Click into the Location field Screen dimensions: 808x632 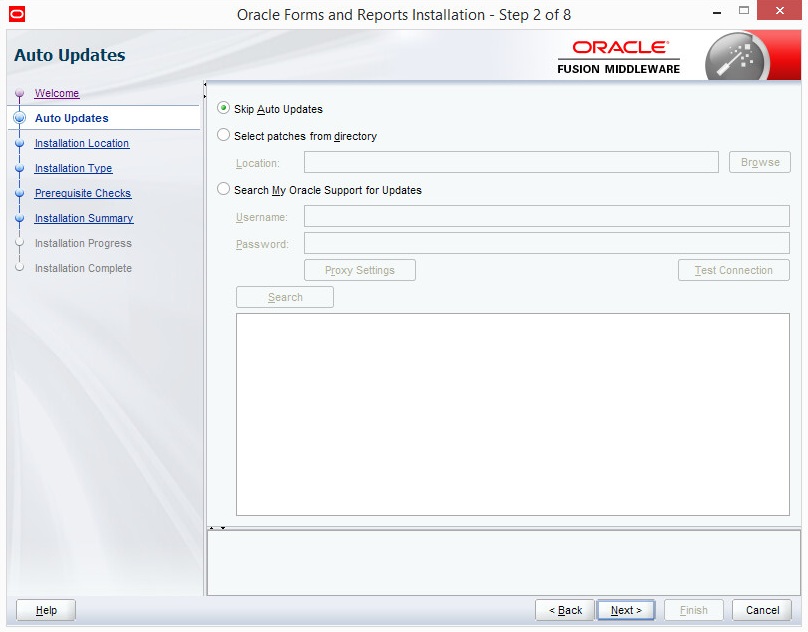[x=511, y=162]
